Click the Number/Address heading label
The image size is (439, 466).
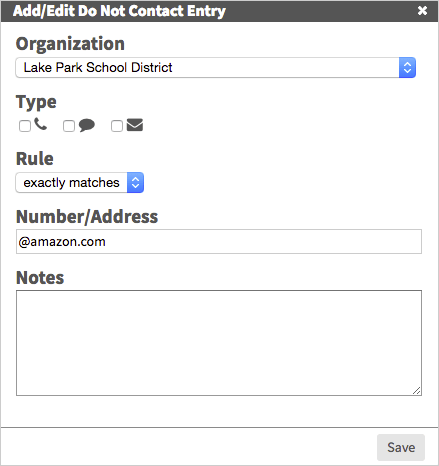pyautogui.click(x=87, y=217)
